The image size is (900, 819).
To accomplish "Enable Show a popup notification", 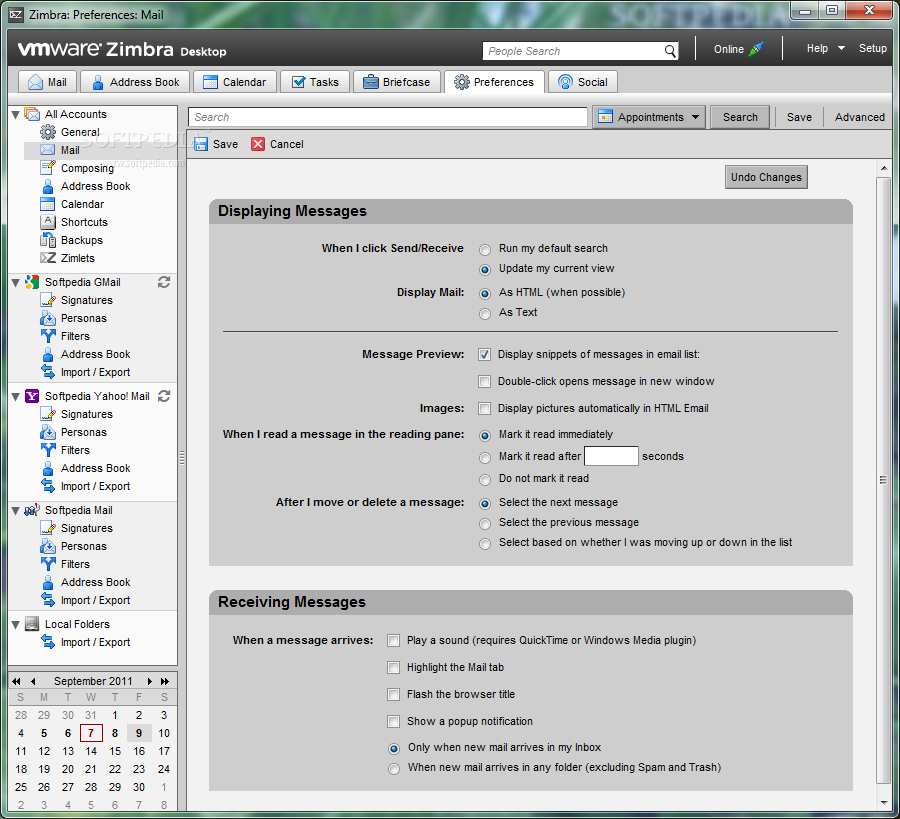I will 393,721.
